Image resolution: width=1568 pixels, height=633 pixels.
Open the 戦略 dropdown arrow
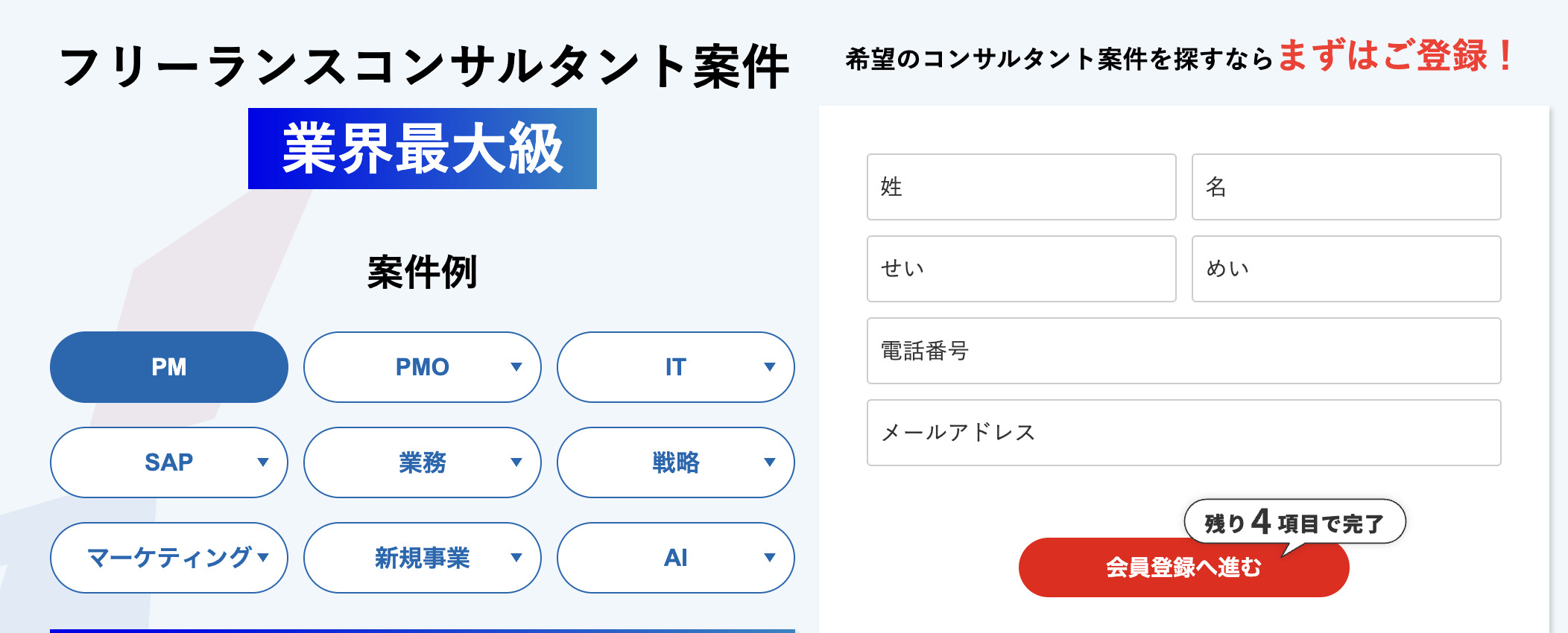pyautogui.click(x=769, y=462)
